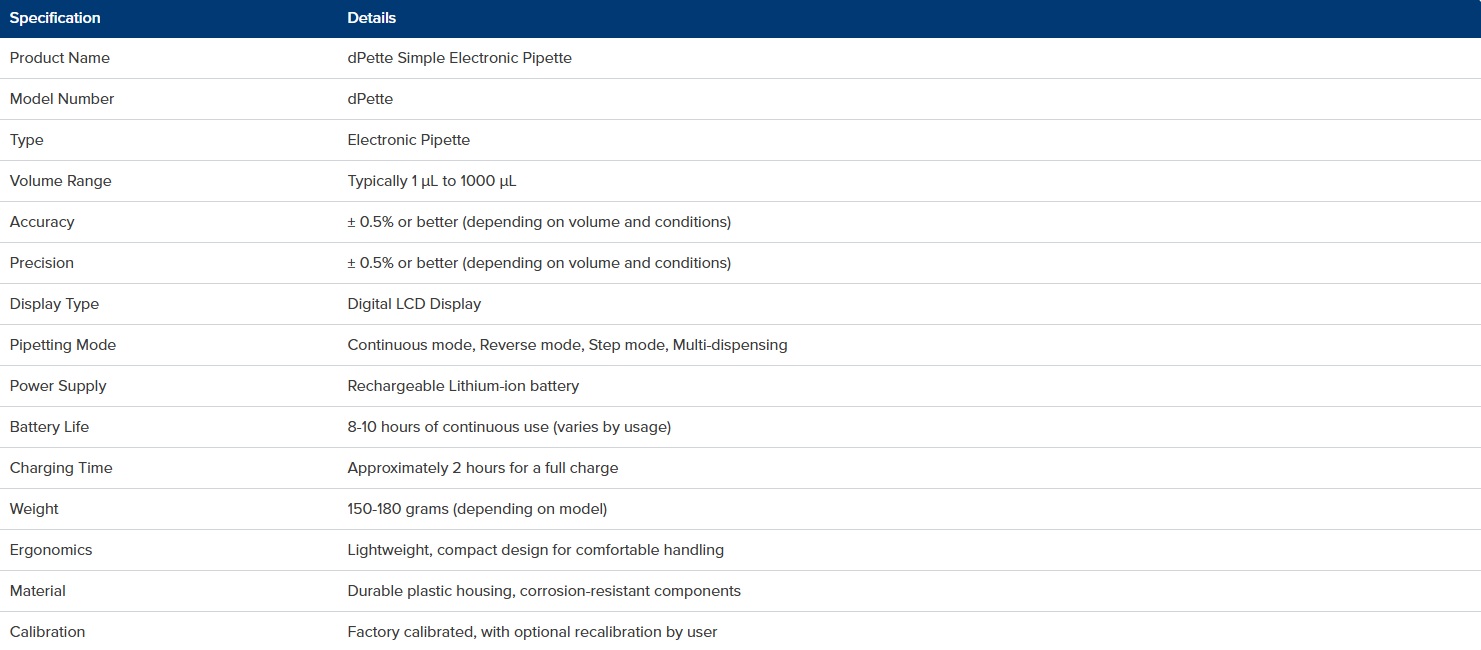The height and width of the screenshot is (650, 1481).
Task: Select the 'Calibration' row label
Action: (48, 632)
